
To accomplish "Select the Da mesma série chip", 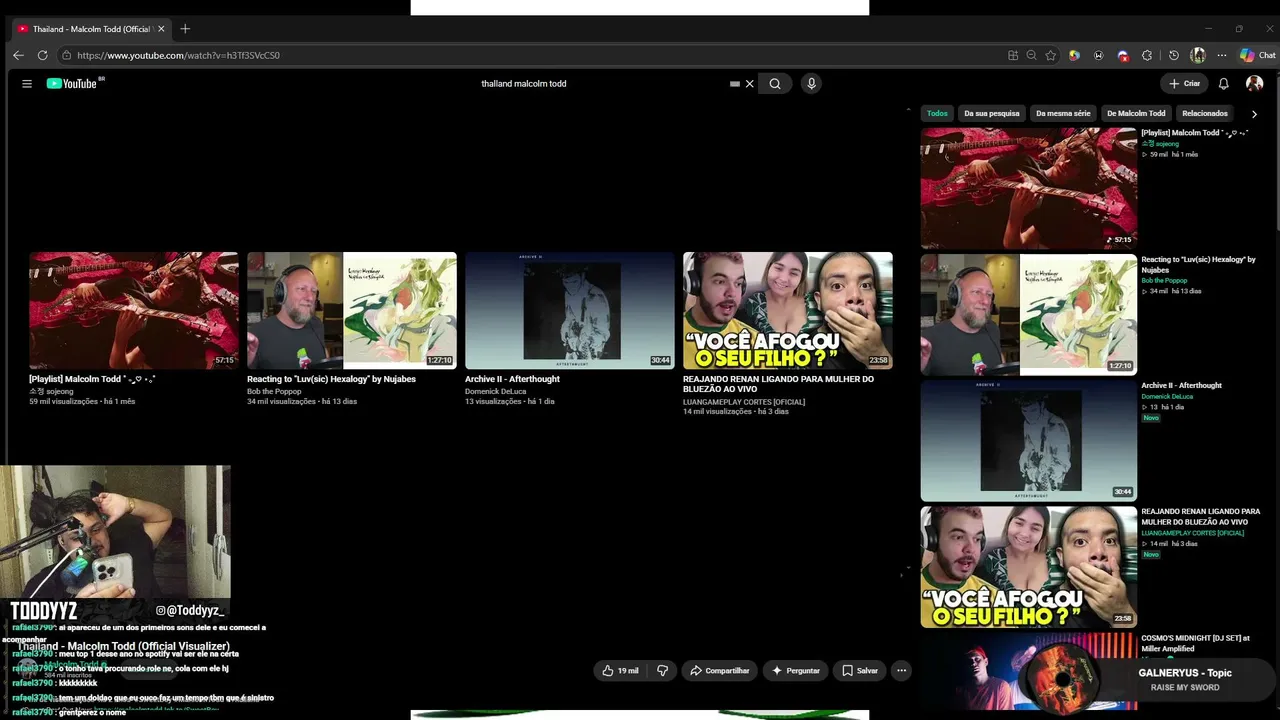I will pyautogui.click(x=1063, y=113).
